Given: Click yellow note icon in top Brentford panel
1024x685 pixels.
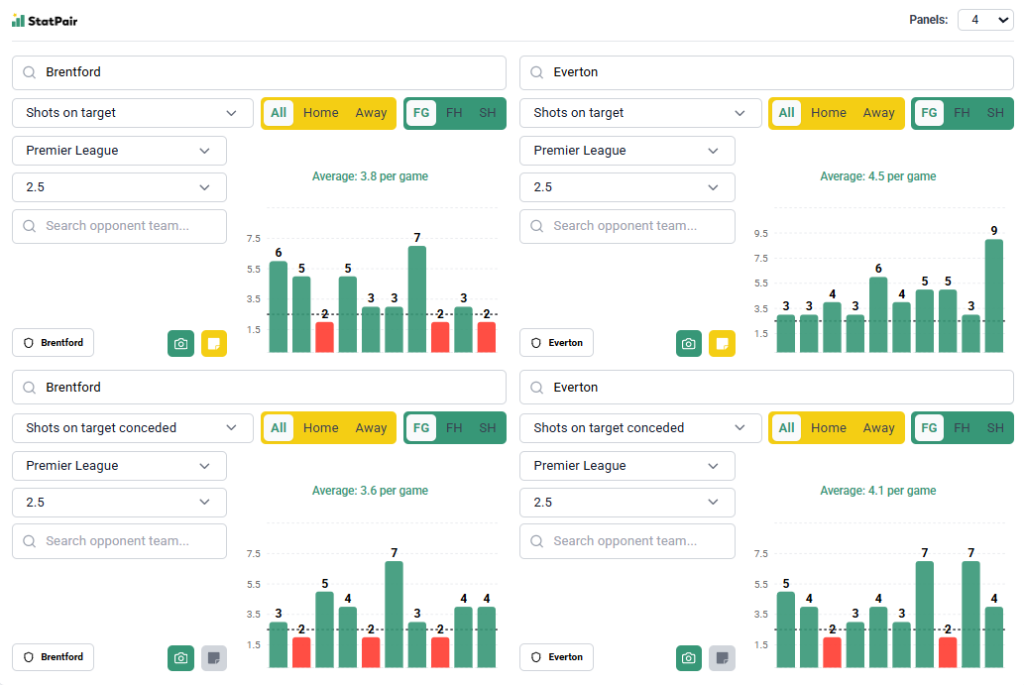Looking at the screenshot, I should 214,343.
